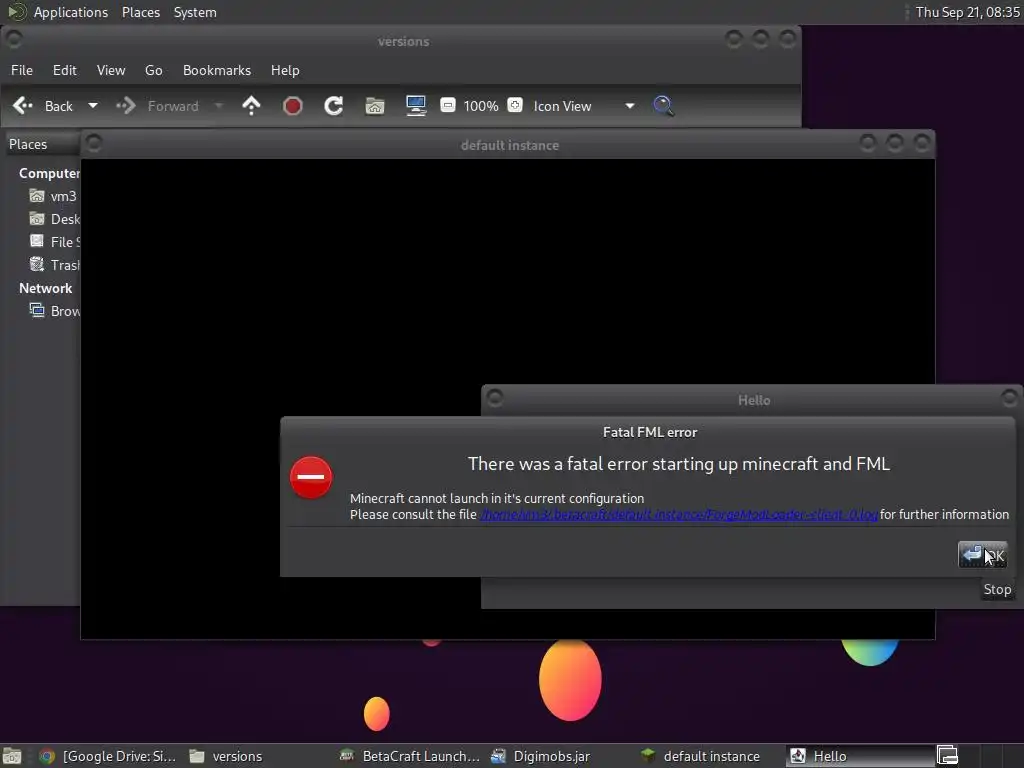Zoom out with the minus icon
1024x768 pixels.
pos(448,105)
